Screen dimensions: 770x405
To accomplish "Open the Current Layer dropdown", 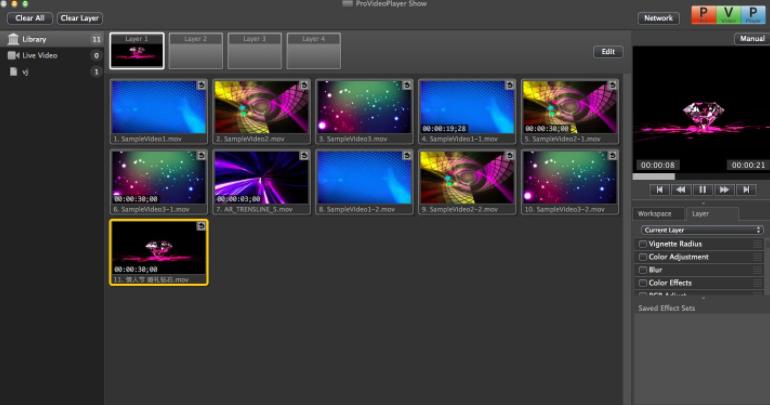I will 703,230.
